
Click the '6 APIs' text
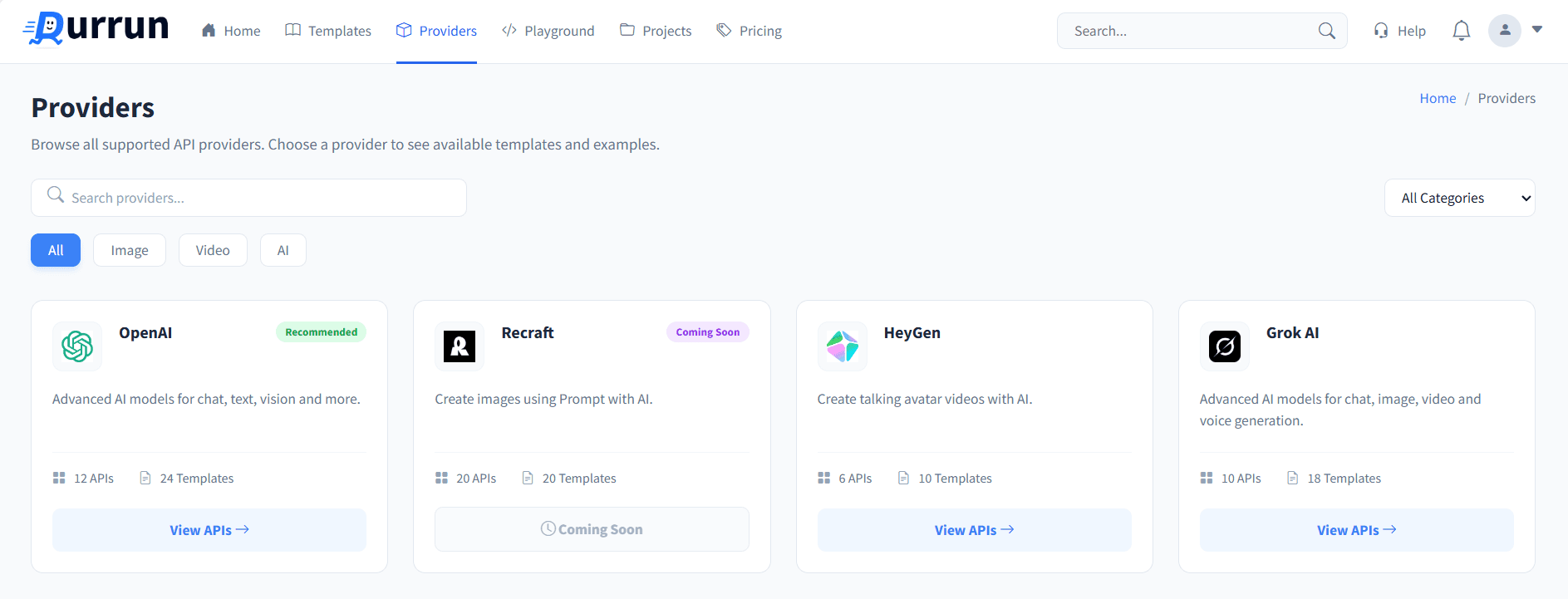pos(855,479)
